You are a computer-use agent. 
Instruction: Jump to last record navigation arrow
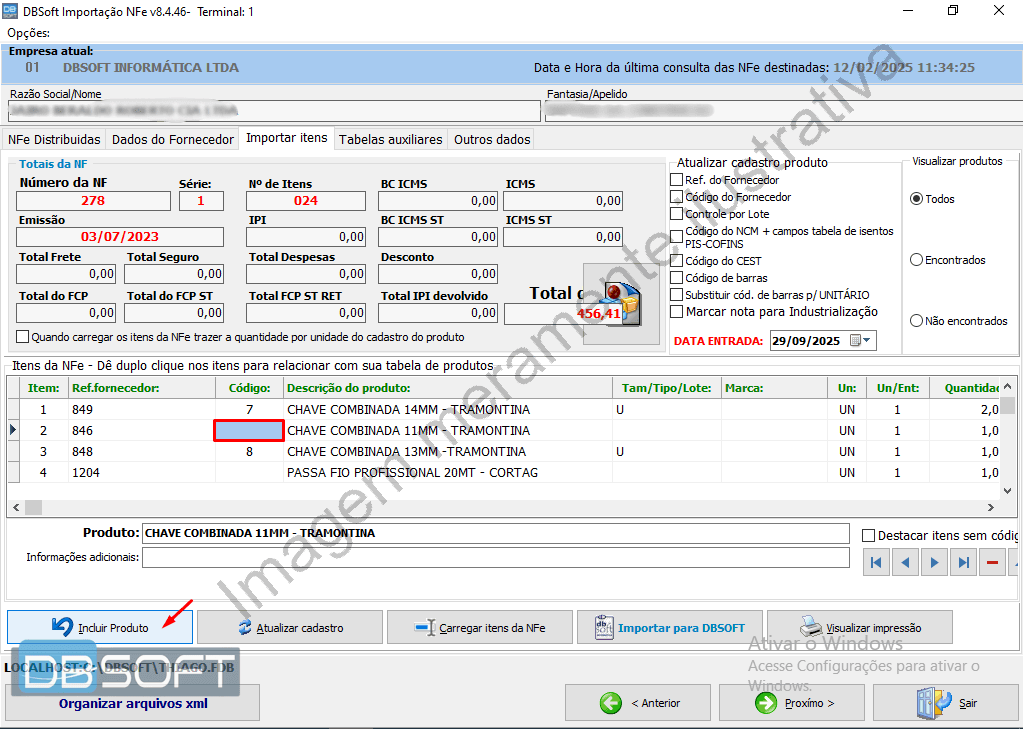963,563
